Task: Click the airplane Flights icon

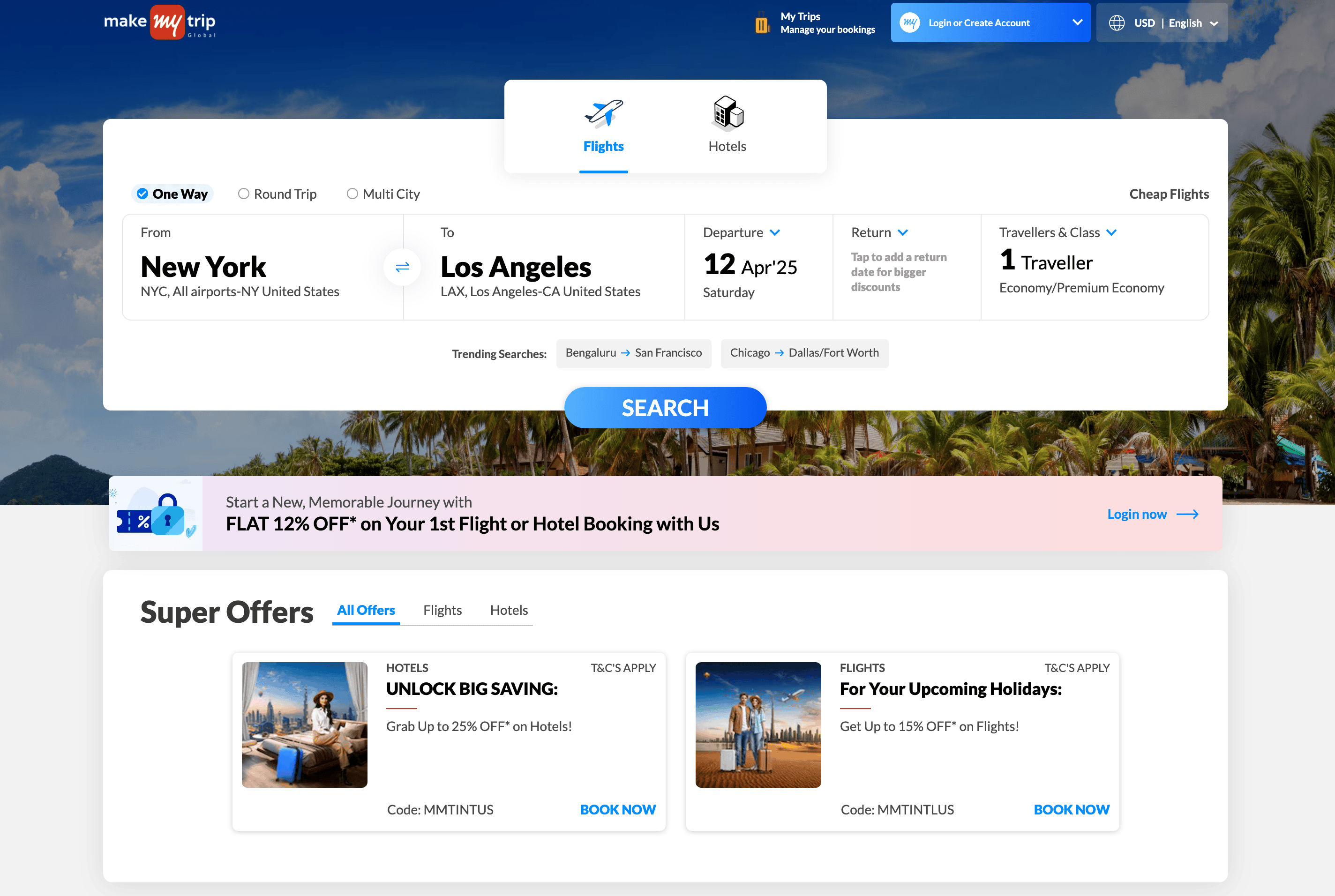Action: click(x=603, y=112)
